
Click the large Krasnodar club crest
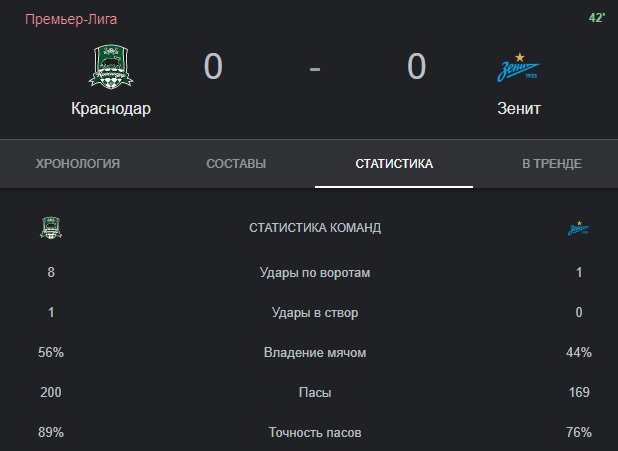111,67
